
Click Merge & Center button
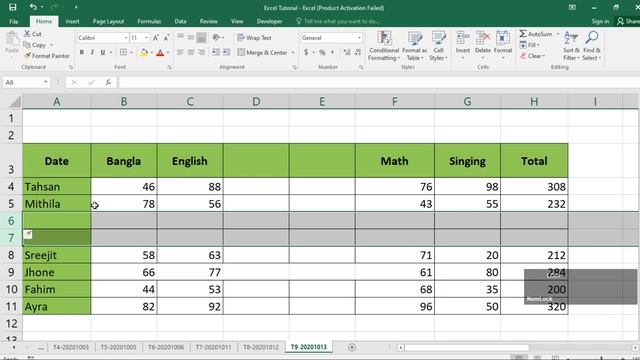[263, 52]
